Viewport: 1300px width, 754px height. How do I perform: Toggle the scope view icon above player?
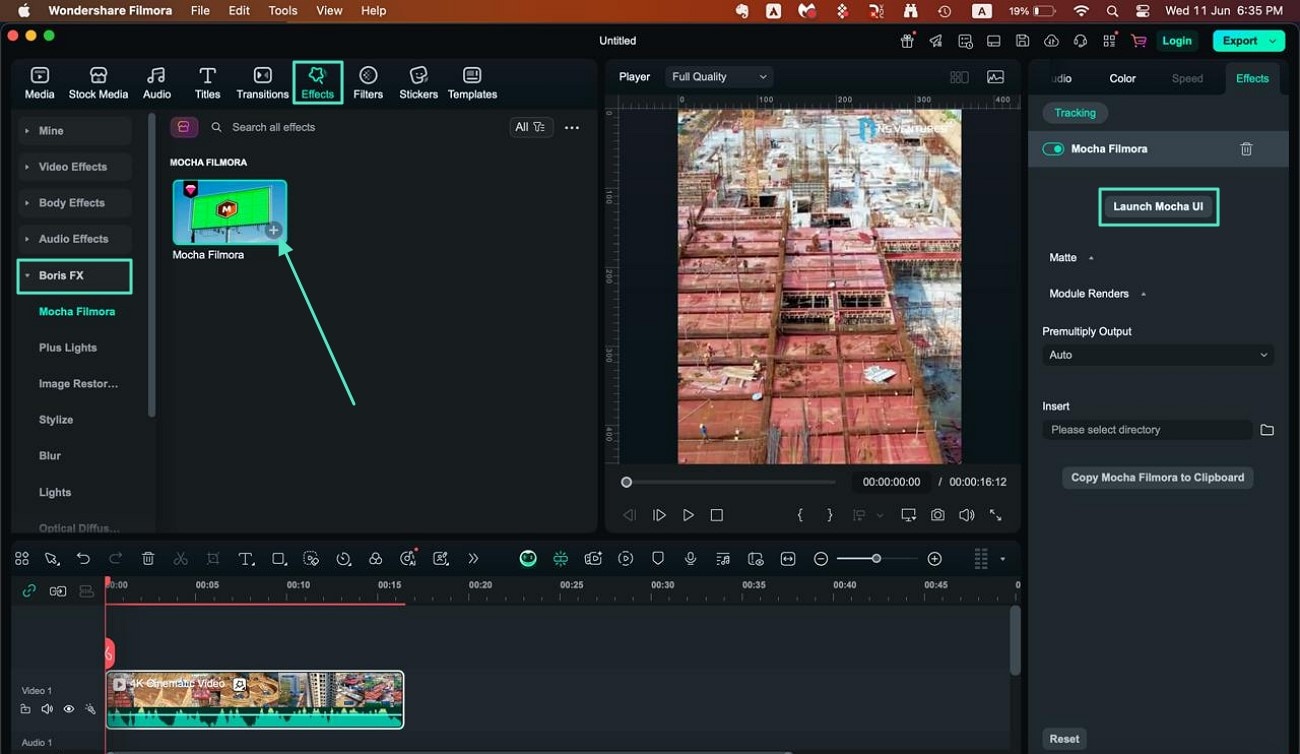pyautogui.click(x=995, y=77)
